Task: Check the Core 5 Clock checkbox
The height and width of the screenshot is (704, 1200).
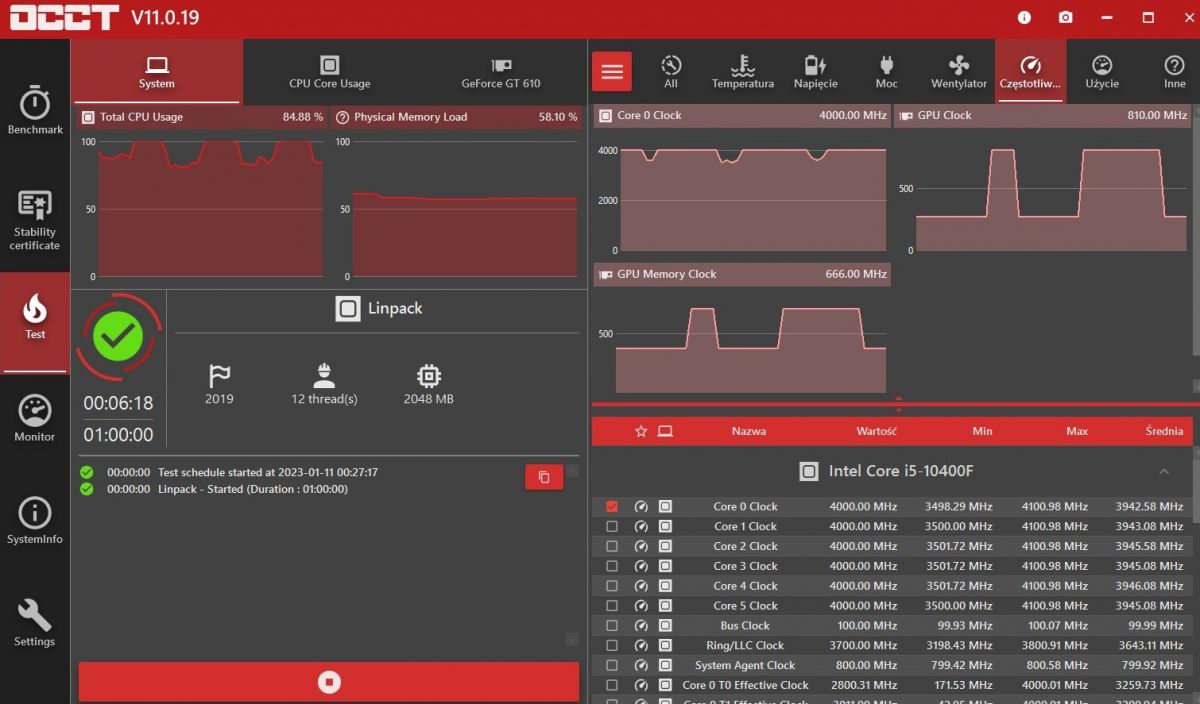Action: click(612, 605)
